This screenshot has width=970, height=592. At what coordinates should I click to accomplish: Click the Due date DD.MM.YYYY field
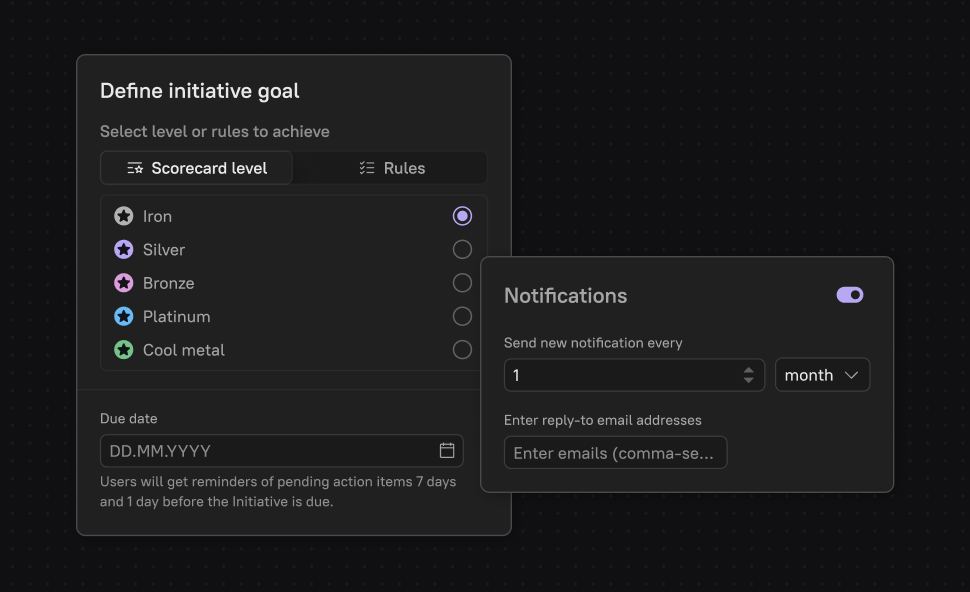point(270,451)
